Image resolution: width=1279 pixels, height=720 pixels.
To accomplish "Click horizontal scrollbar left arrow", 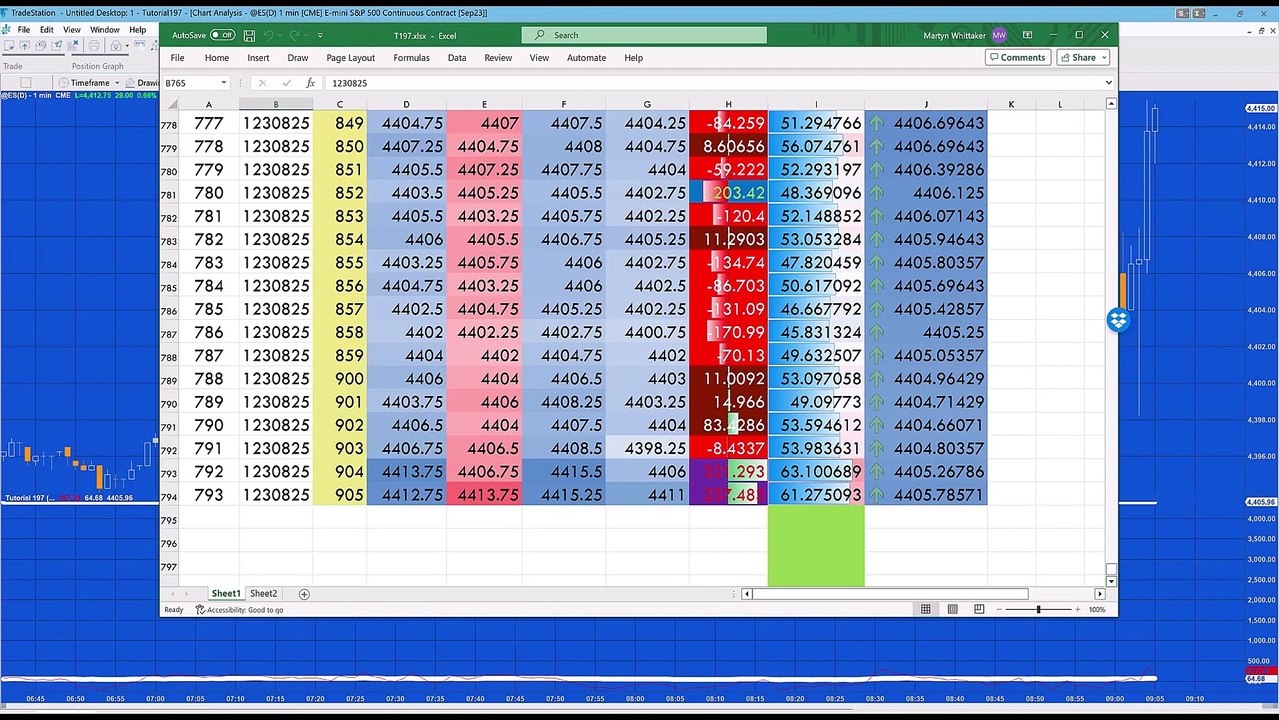I will [x=746, y=594].
